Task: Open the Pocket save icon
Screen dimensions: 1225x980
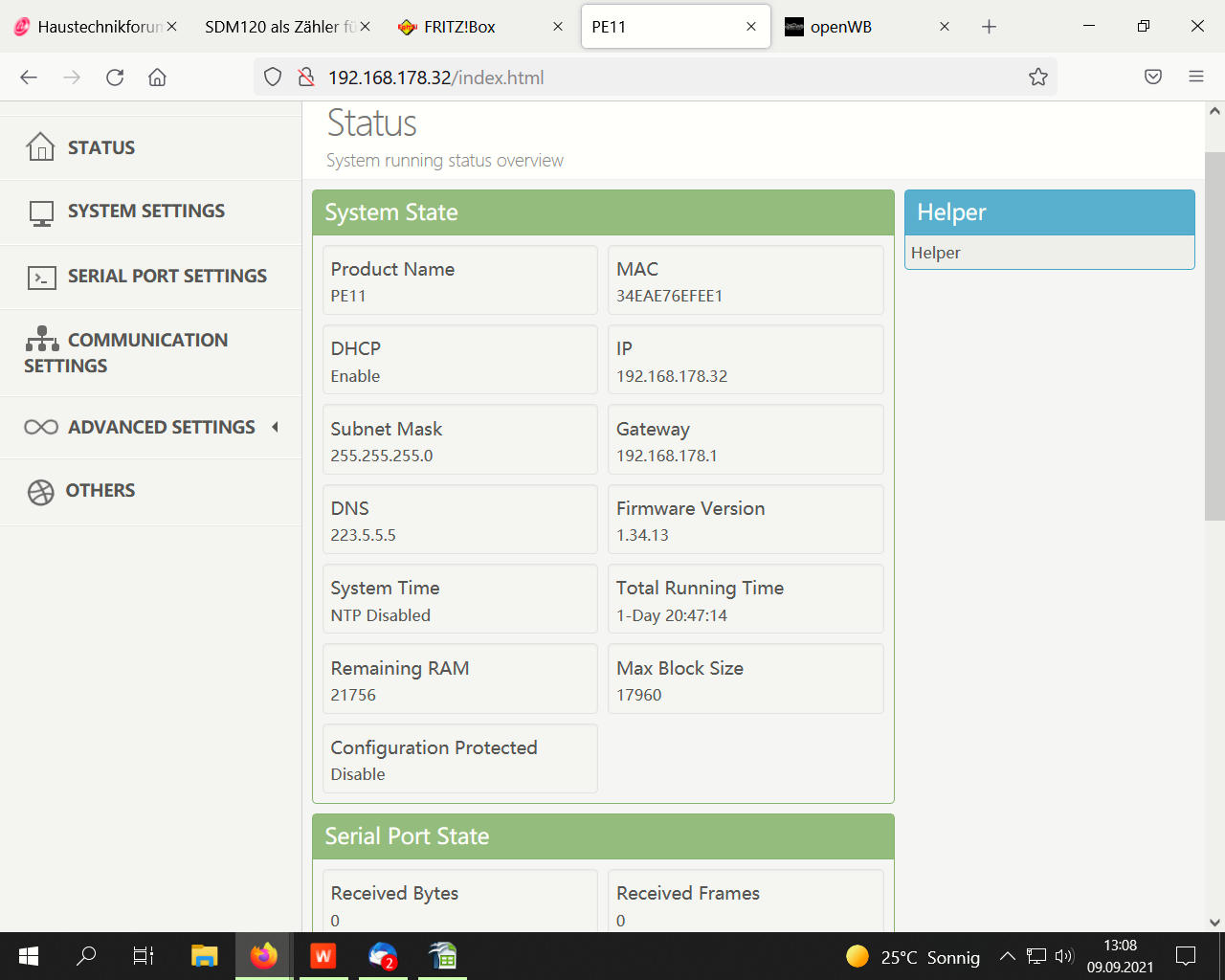Action: pyautogui.click(x=1153, y=78)
